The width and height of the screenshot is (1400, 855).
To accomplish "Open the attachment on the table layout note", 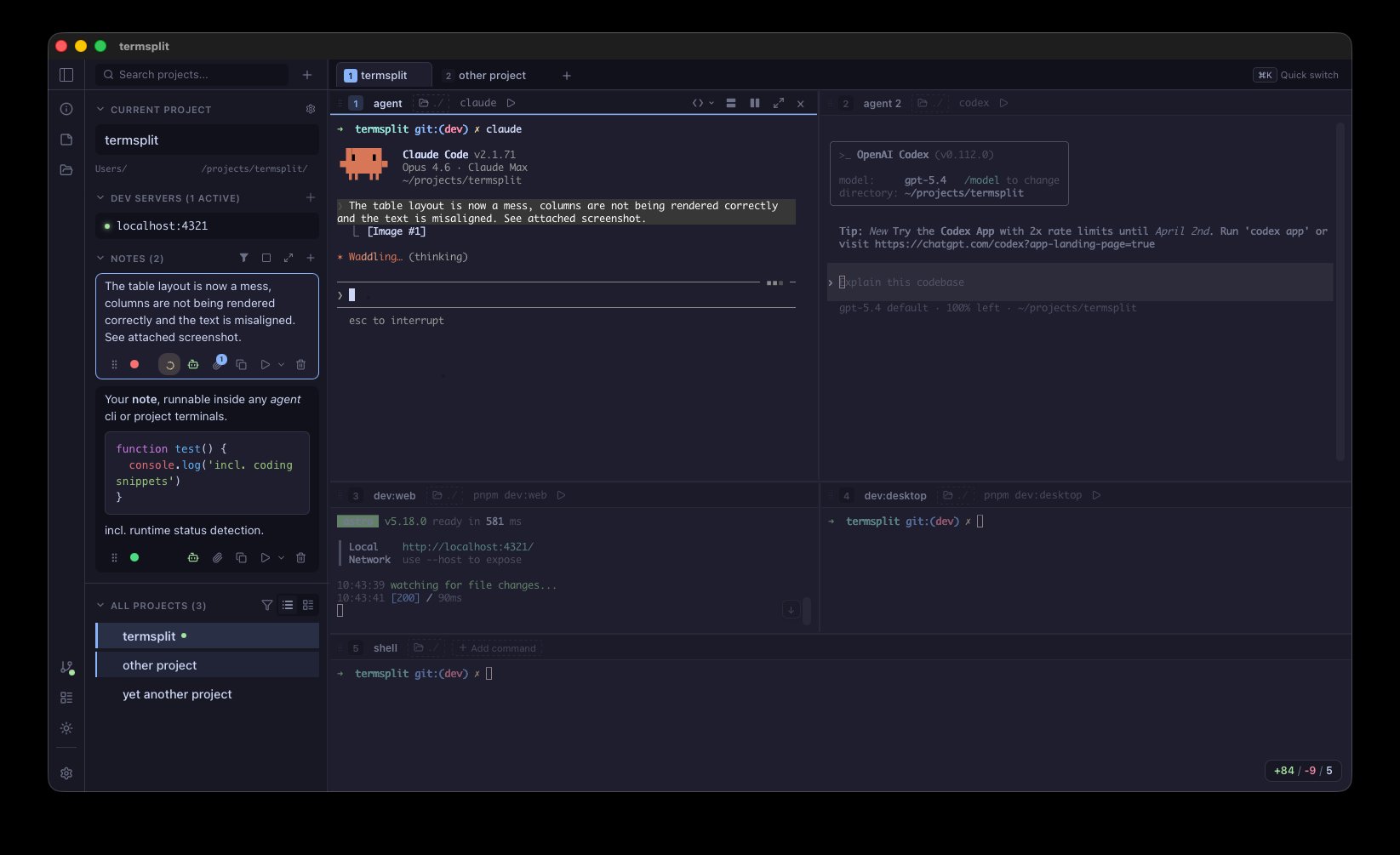I will pyautogui.click(x=217, y=363).
